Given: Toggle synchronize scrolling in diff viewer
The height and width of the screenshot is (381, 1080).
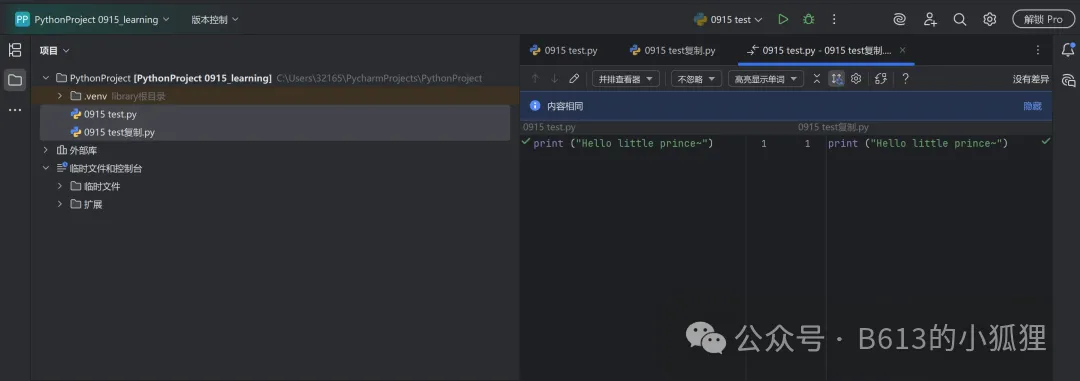Looking at the screenshot, I should pos(836,79).
